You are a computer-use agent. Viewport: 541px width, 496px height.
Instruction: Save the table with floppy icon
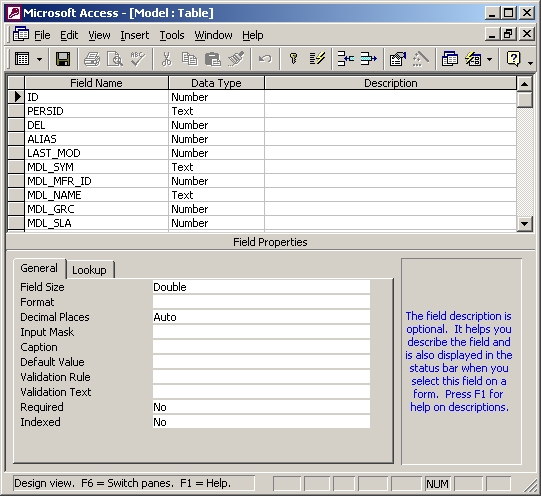pyautogui.click(x=63, y=59)
